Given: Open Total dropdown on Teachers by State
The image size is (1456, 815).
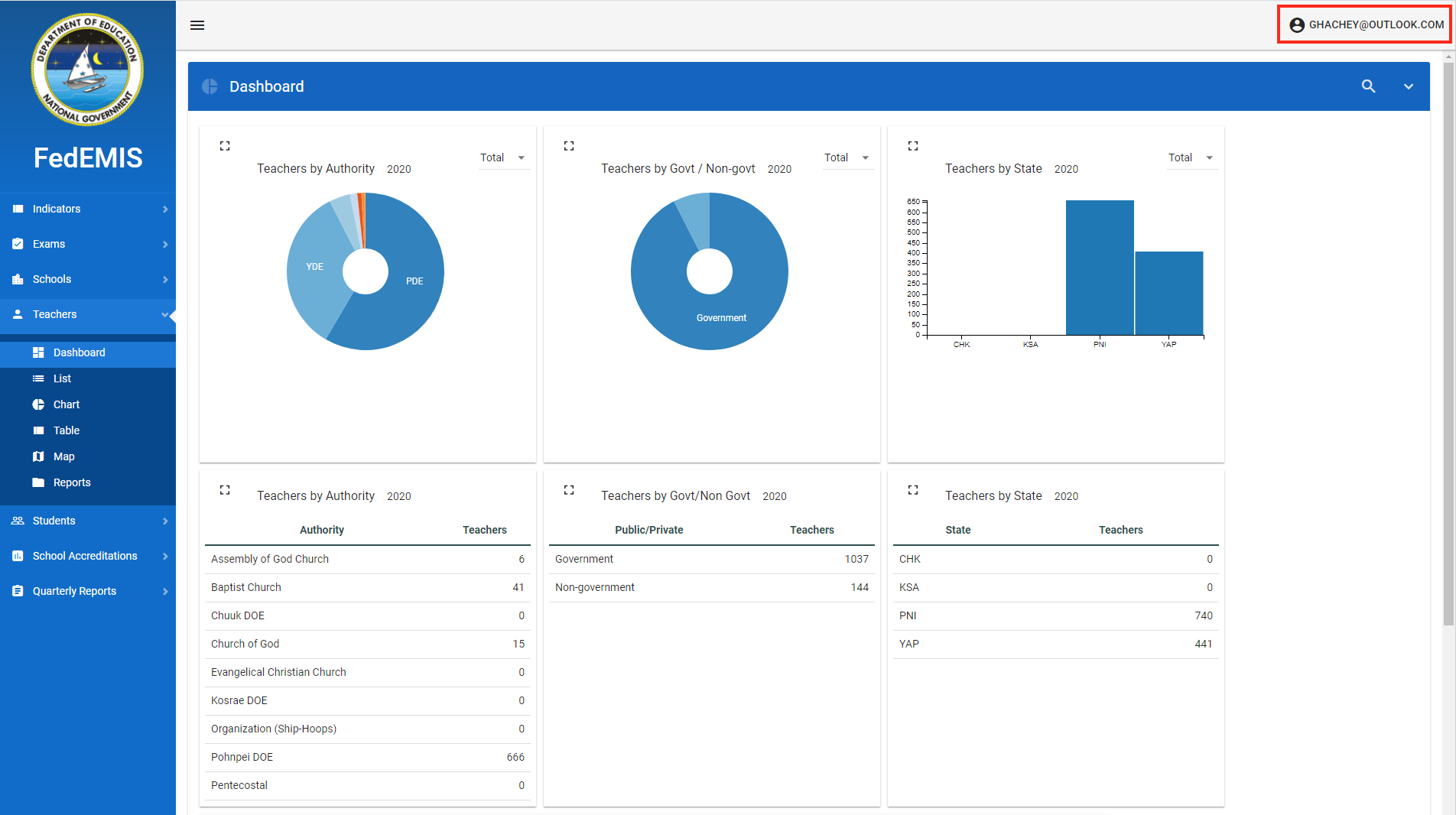Looking at the screenshot, I should pos(1191,157).
